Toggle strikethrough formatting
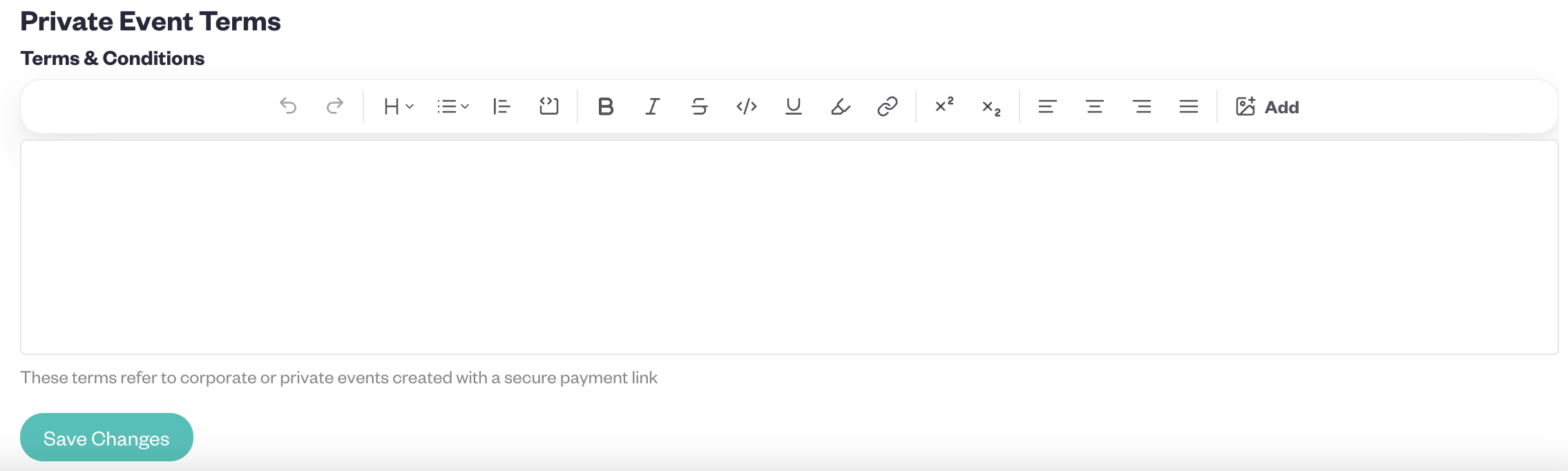This screenshot has height=471, width=1568. coord(699,106)
